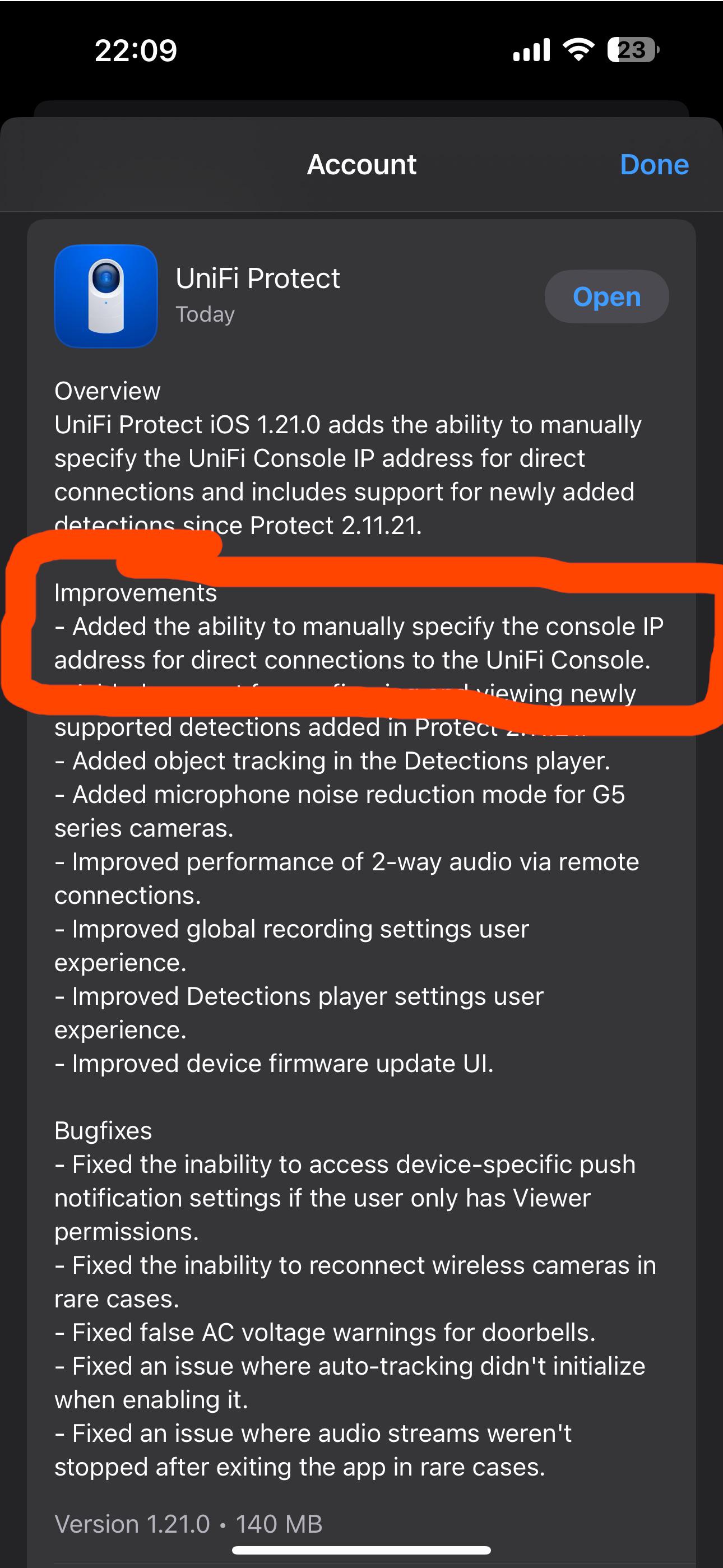Tap the UniFi Protect camera icon artwork

point(105,296)
